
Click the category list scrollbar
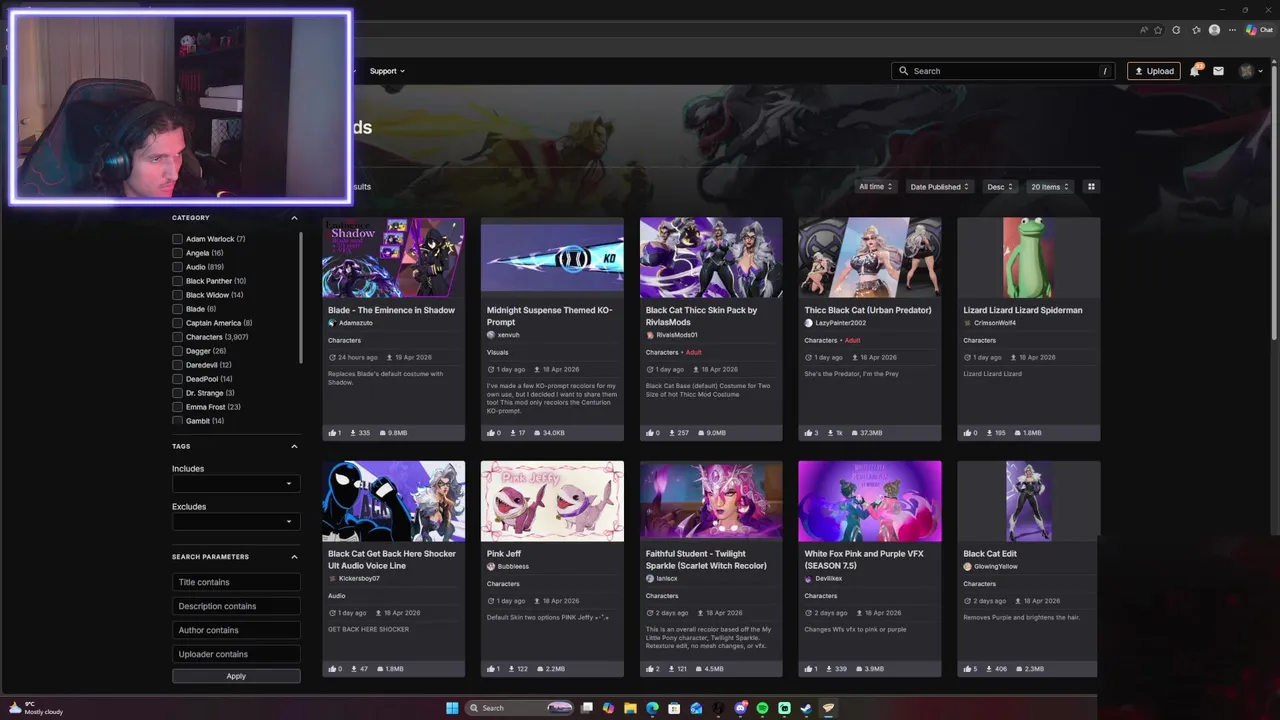pyautogui.click(x=301, y=298)
